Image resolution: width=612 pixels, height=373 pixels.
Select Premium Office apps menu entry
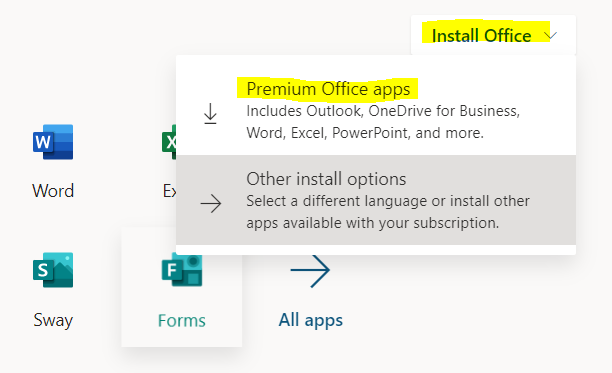click(x=376, y=106)
